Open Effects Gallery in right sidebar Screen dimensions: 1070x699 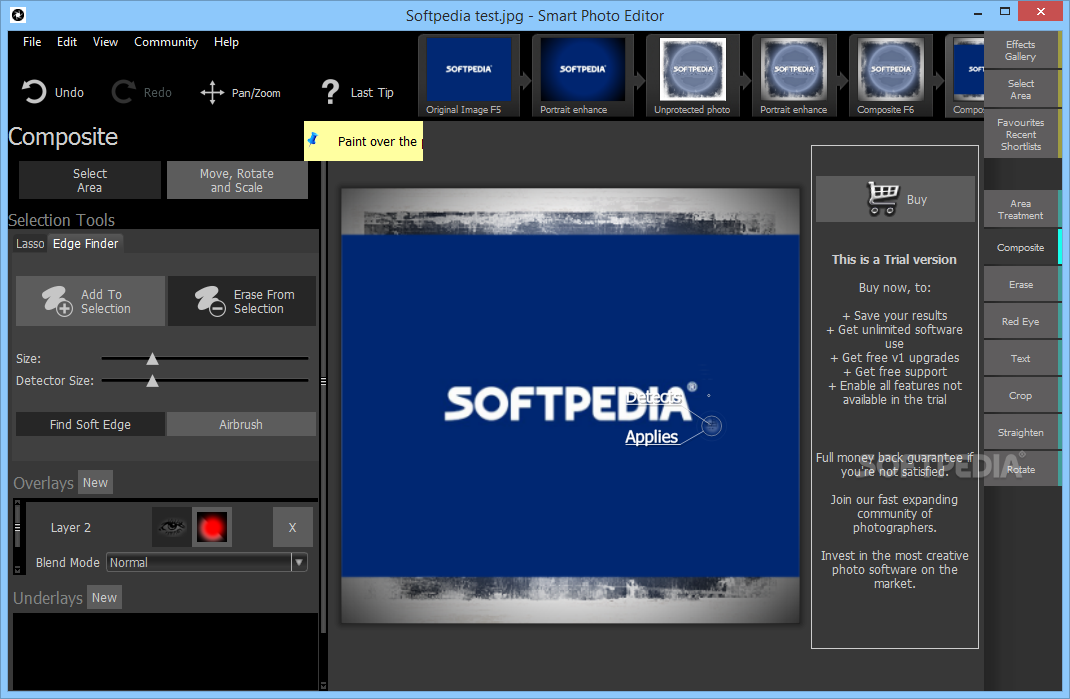(1020, 51)
